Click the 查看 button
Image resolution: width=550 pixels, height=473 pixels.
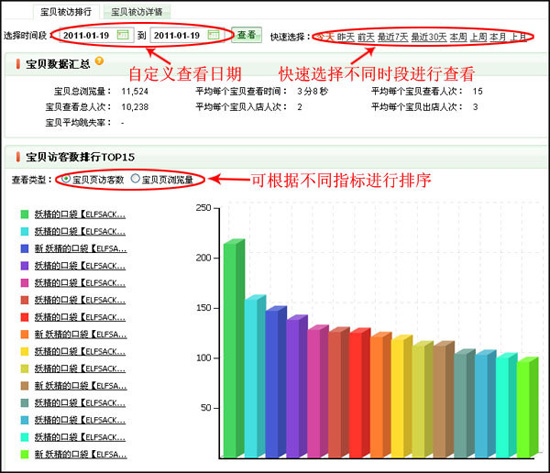coord(246,35)
